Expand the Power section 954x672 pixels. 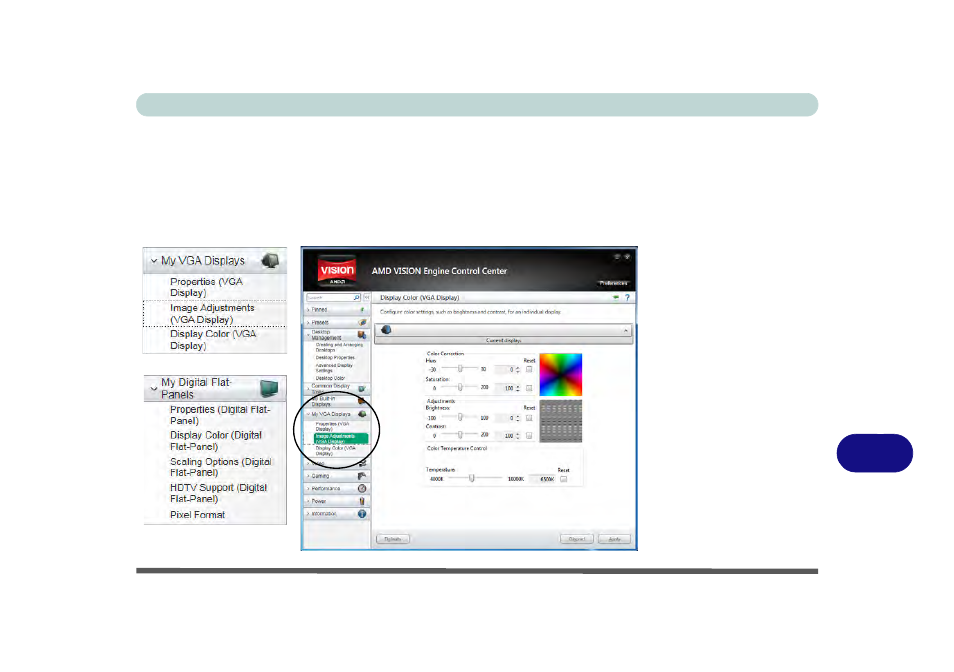point(308,501)
